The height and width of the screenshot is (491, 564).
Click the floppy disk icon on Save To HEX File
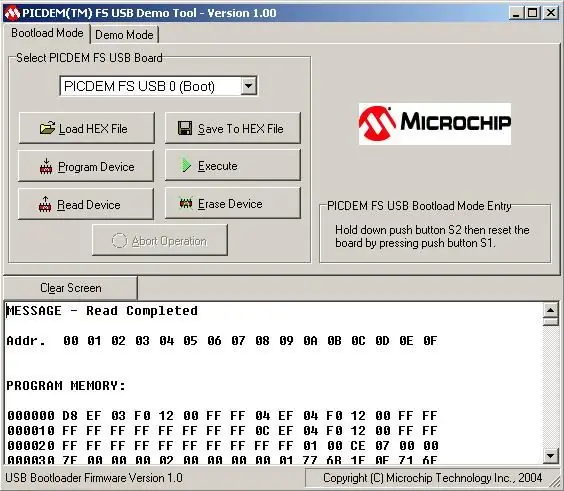point(185,128)
